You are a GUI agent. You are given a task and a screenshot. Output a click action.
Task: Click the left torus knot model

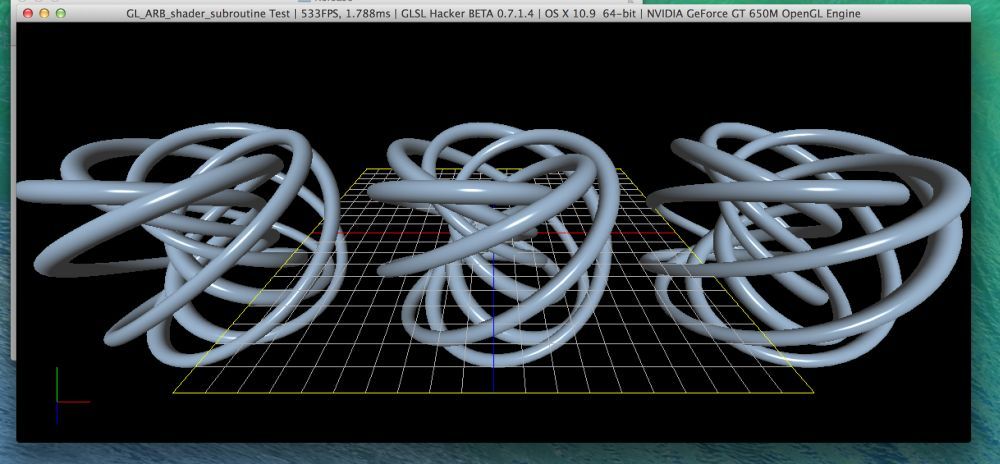pyautogui.click(x=182, y=245)
